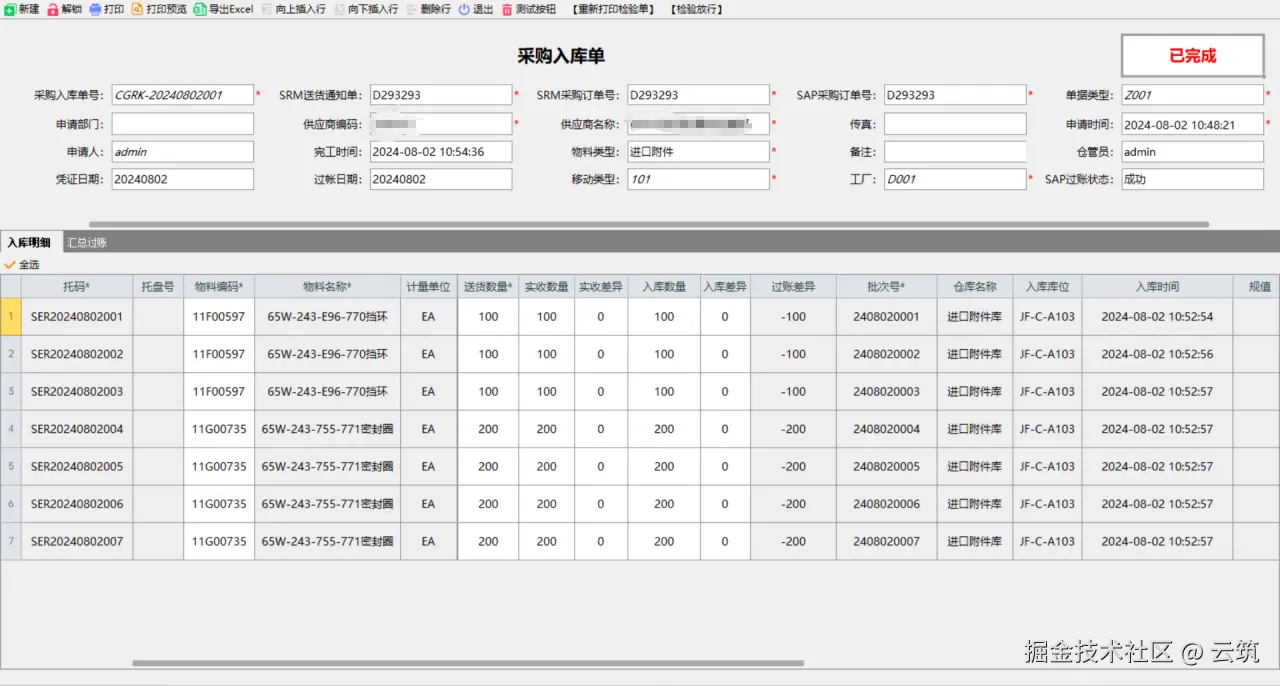This screenshot has width=1280, height=686.
Task: Click the 仓库名称 column header
Action: 975,287
